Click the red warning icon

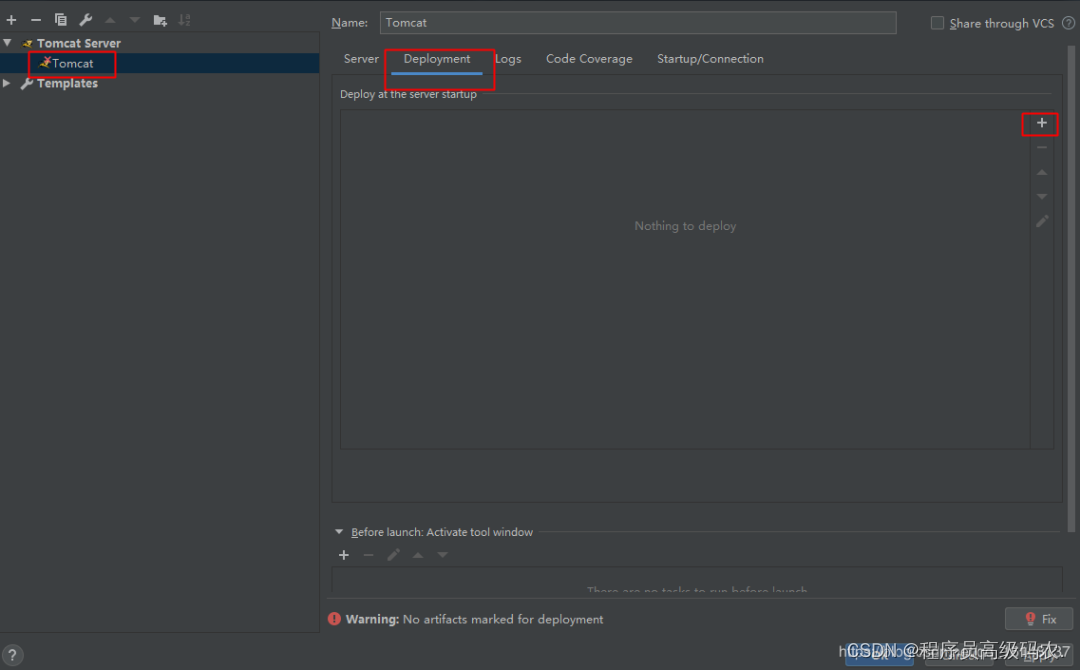click(334, 619)
